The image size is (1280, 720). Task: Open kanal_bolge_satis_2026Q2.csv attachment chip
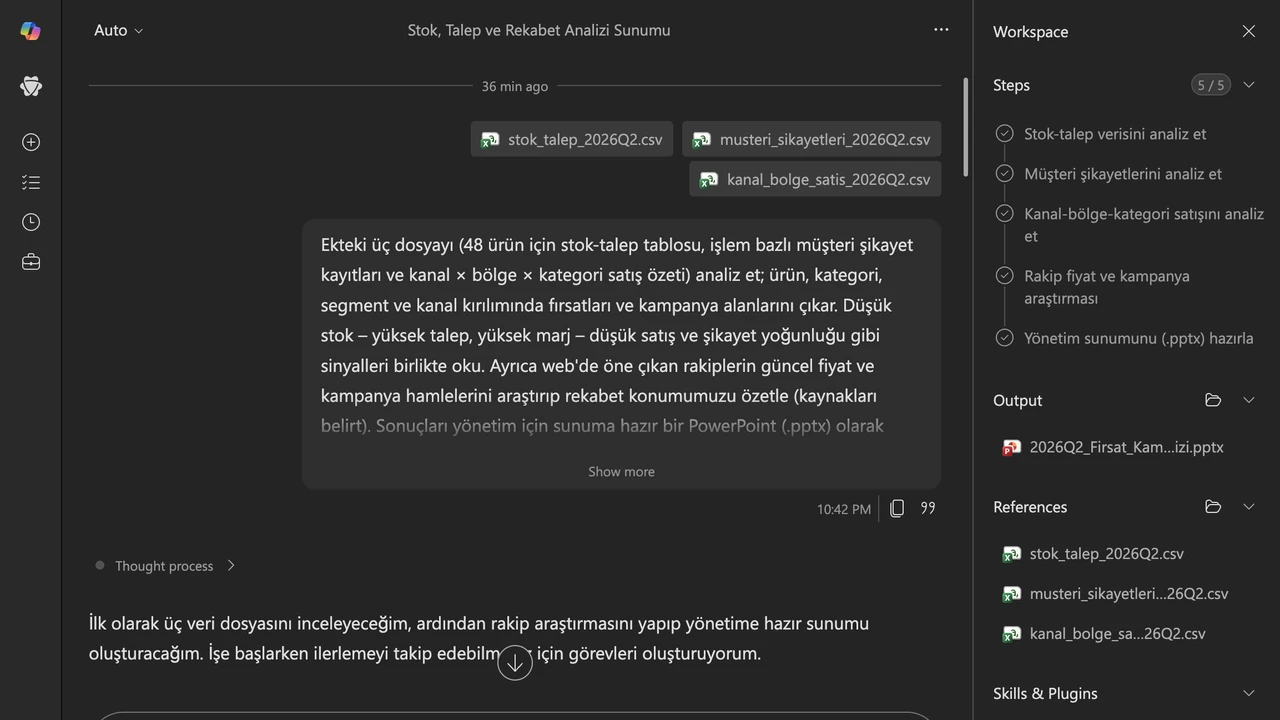coord(815,179)
